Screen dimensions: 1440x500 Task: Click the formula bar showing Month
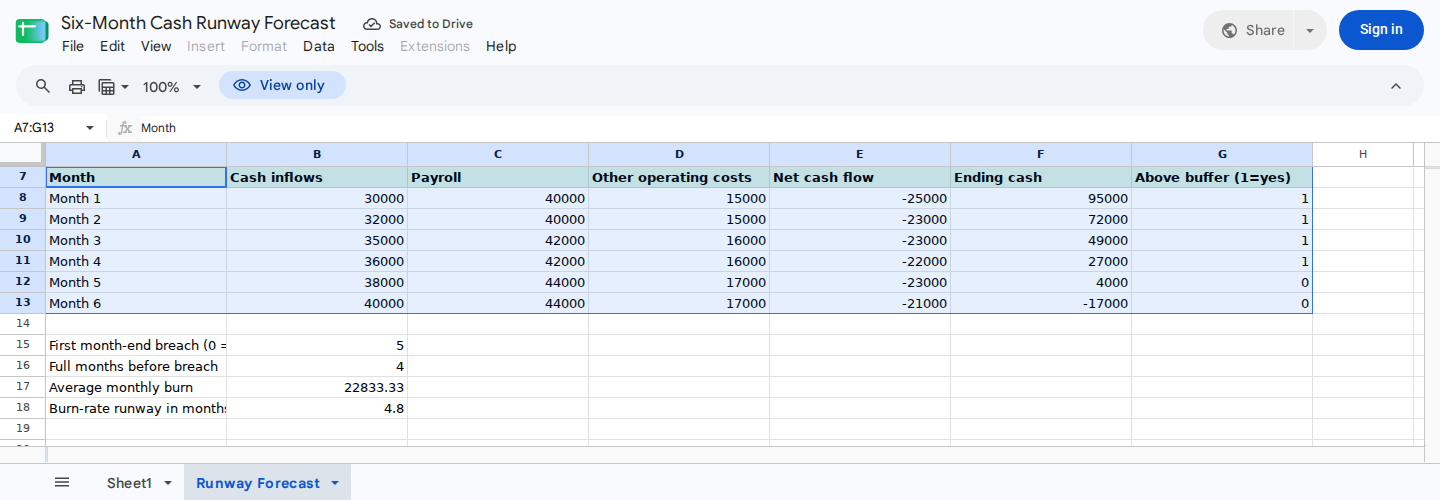point(780,128)
